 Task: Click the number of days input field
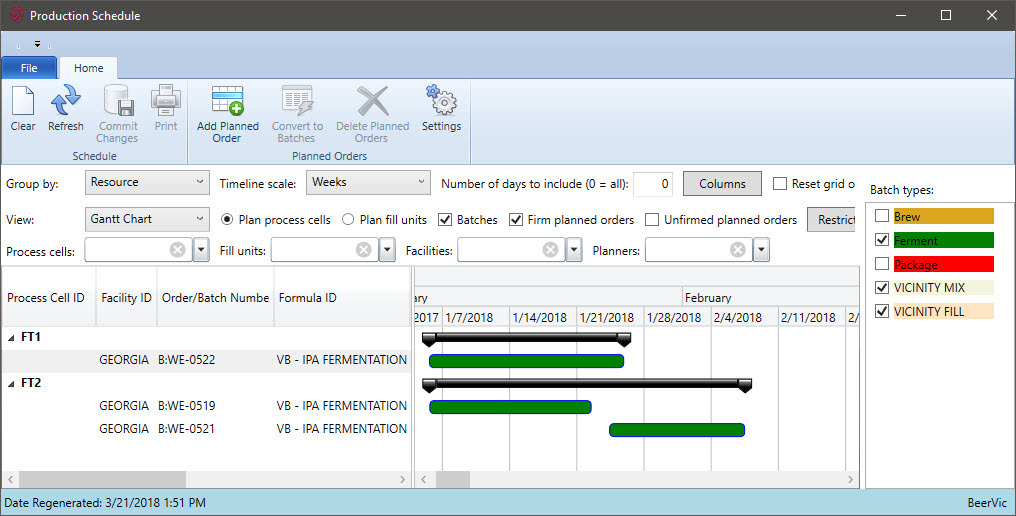pyautogui.click(x=652, y=183)
